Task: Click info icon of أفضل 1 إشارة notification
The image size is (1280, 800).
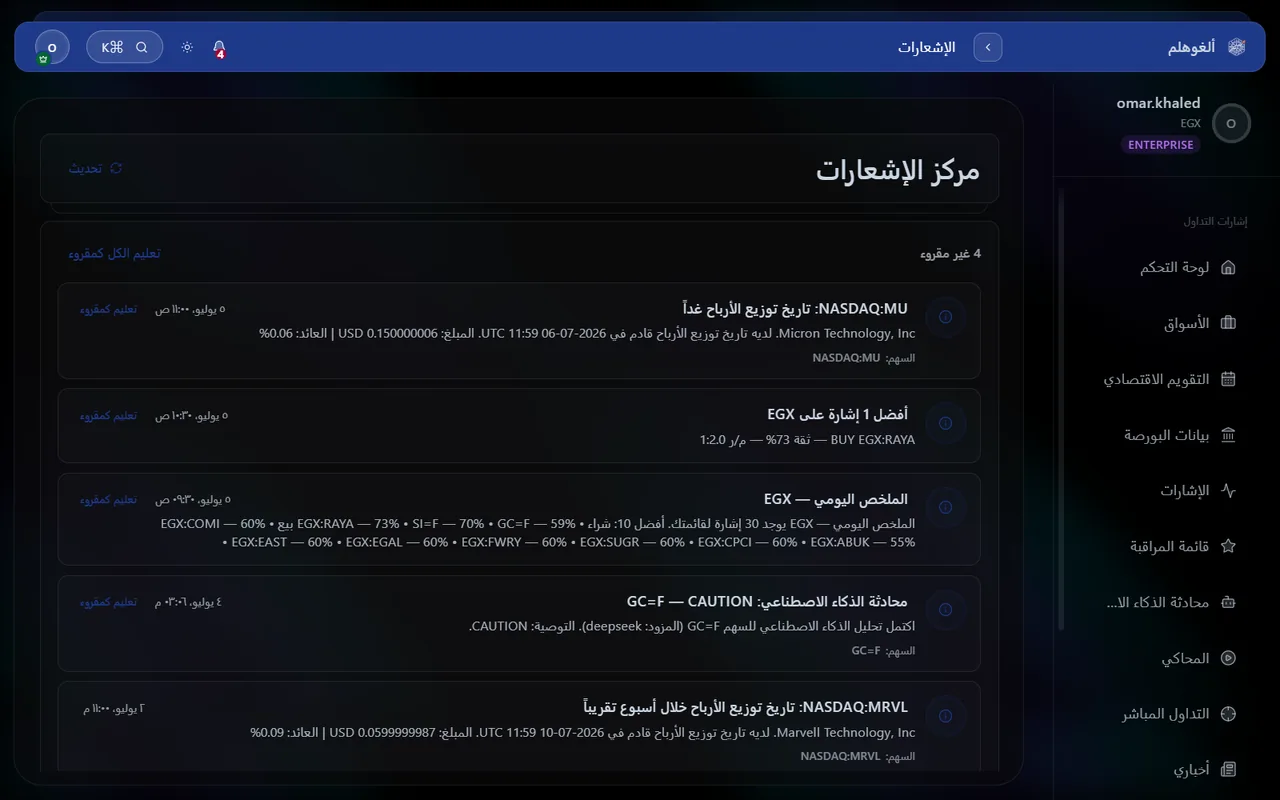Action: click(945, 423)
